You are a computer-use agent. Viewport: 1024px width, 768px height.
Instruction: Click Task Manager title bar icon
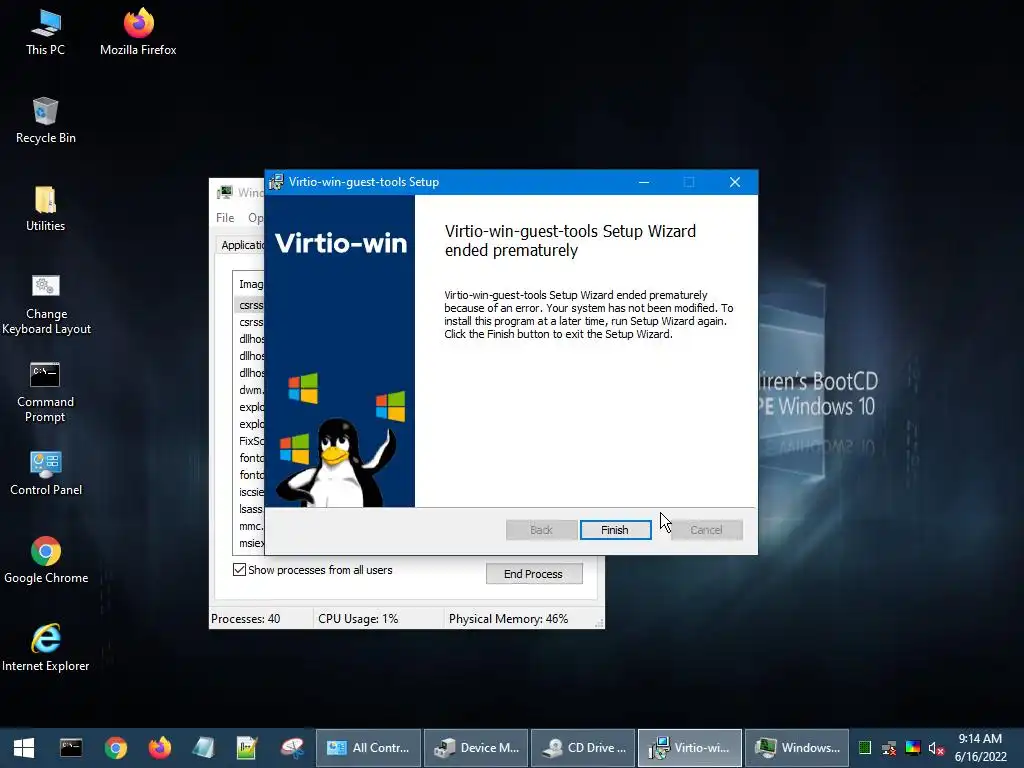[x=225, y=192]
